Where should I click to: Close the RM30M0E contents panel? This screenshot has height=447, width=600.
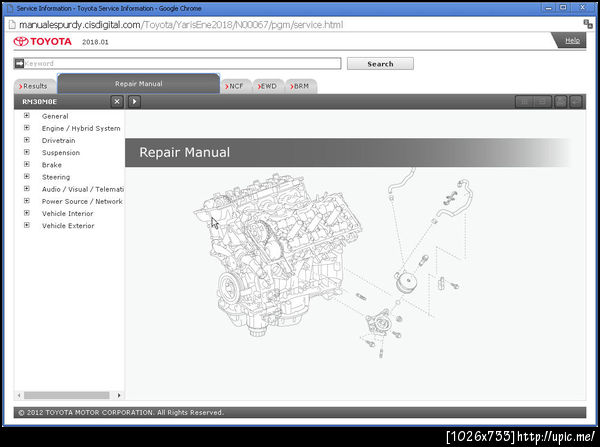point(117,101)
